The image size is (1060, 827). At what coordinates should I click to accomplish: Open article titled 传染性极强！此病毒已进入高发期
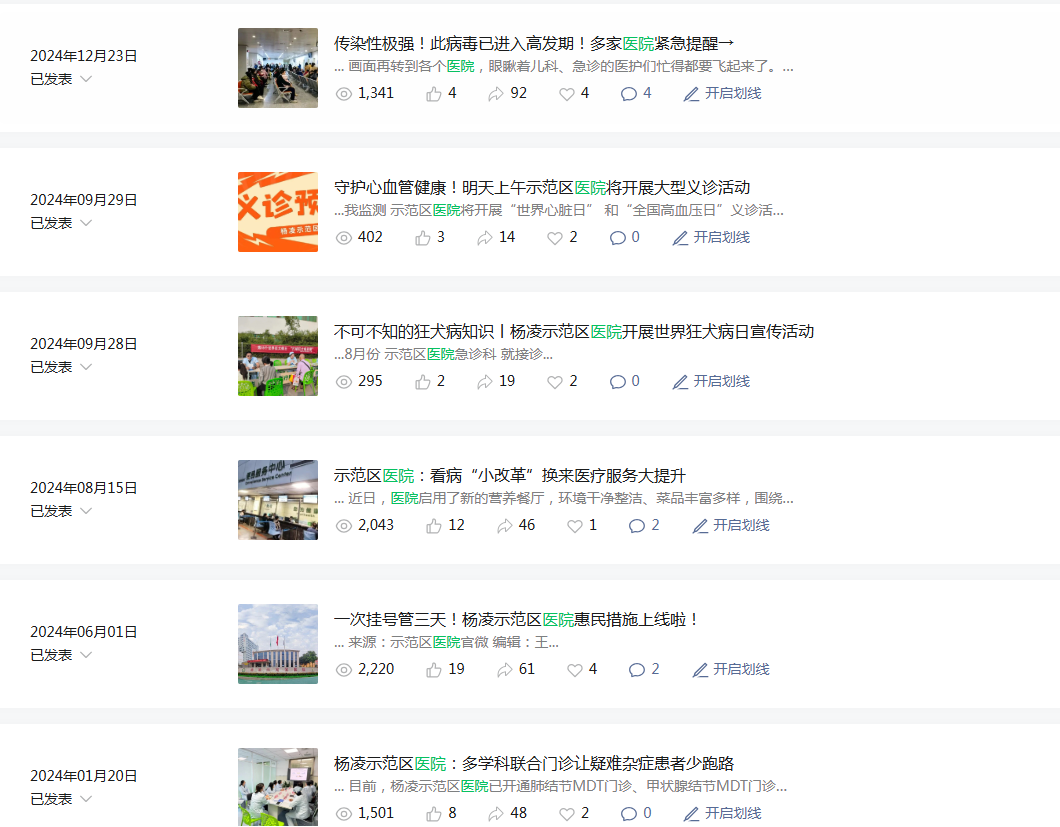pyautogui.click(x=533, y=44)
